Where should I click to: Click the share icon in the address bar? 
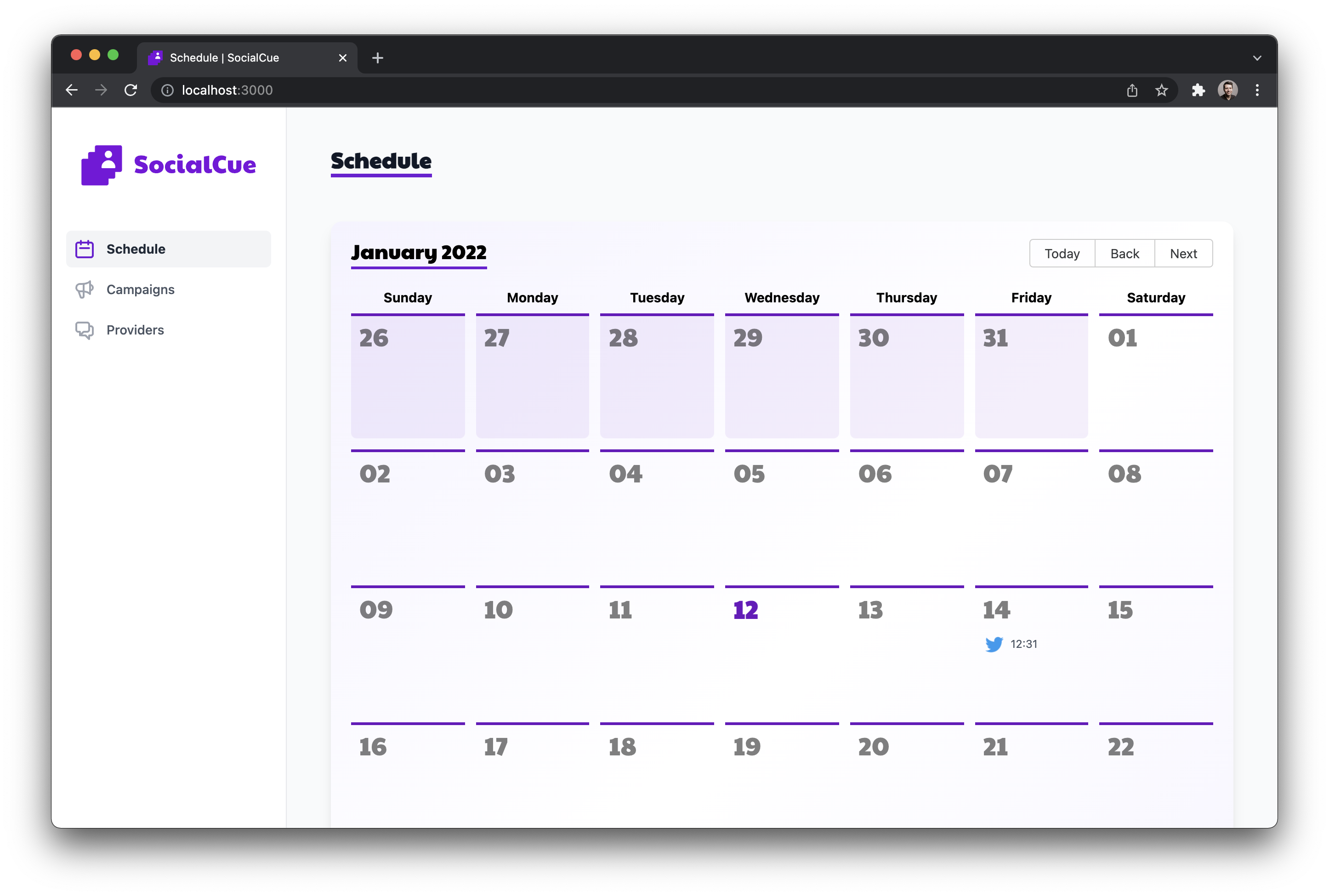(1132, 90)
